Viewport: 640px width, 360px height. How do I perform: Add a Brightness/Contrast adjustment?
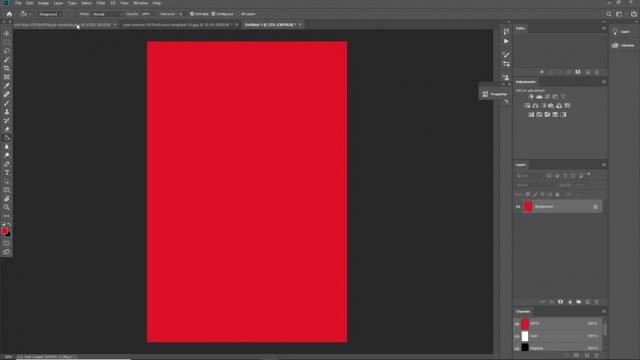click(x=531, y=97)
